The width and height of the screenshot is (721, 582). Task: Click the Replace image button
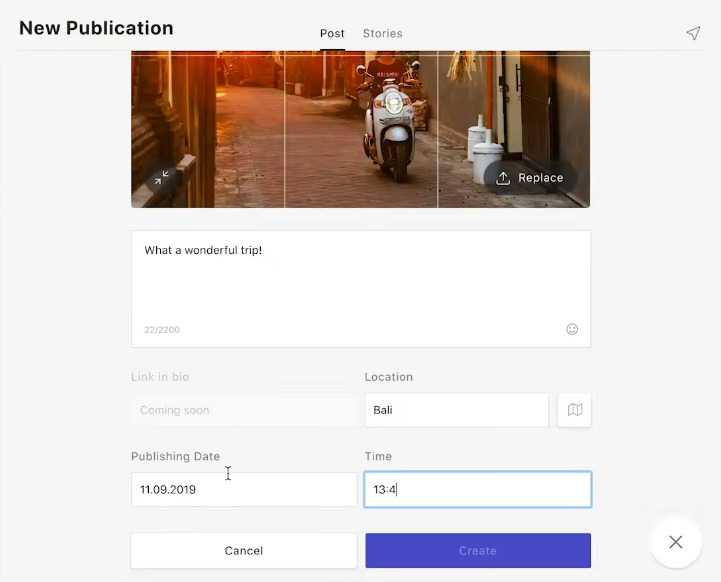pyautogui.click(x=530, y=178)
